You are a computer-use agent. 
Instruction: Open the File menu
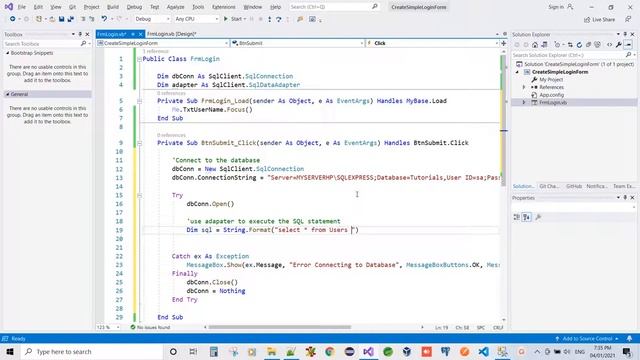[22, 7]
